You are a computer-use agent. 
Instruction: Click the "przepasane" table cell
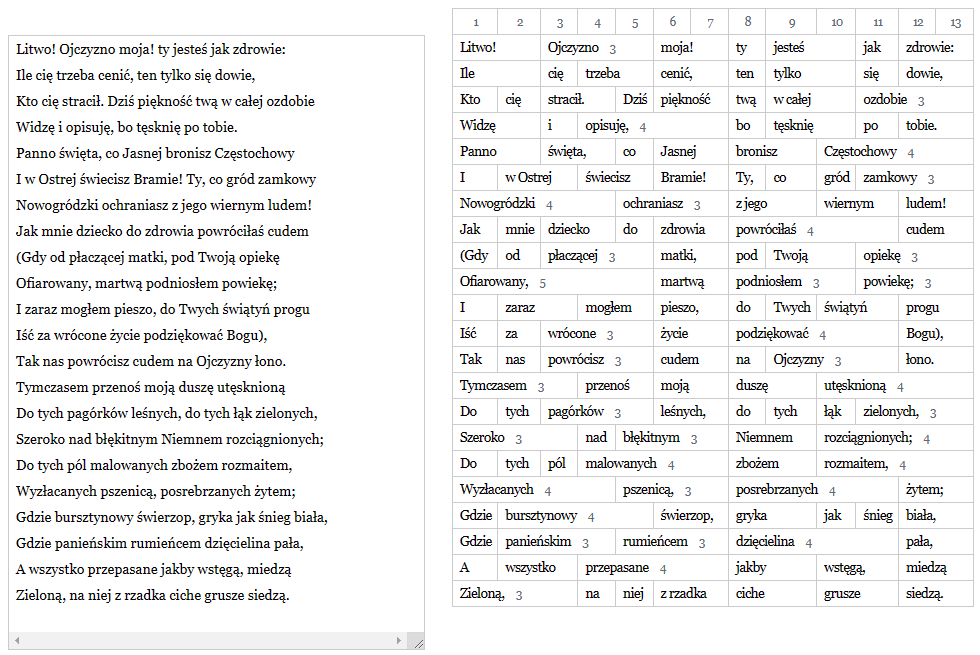tap(653, 568)
